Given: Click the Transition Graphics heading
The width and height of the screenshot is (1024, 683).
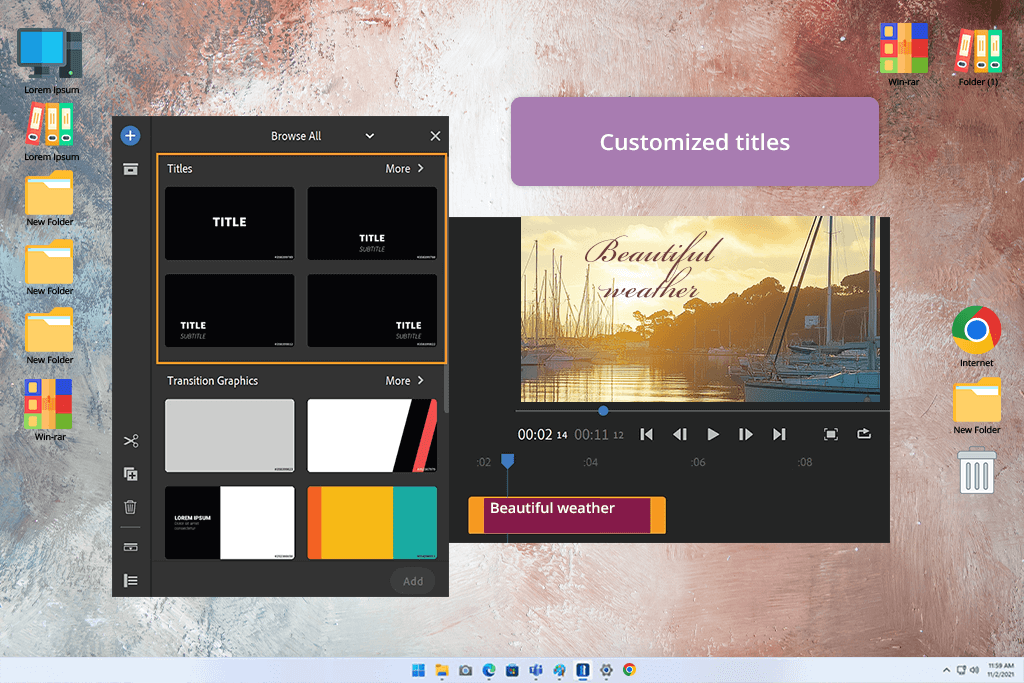Looking at the screenshot, I should 212,381.
